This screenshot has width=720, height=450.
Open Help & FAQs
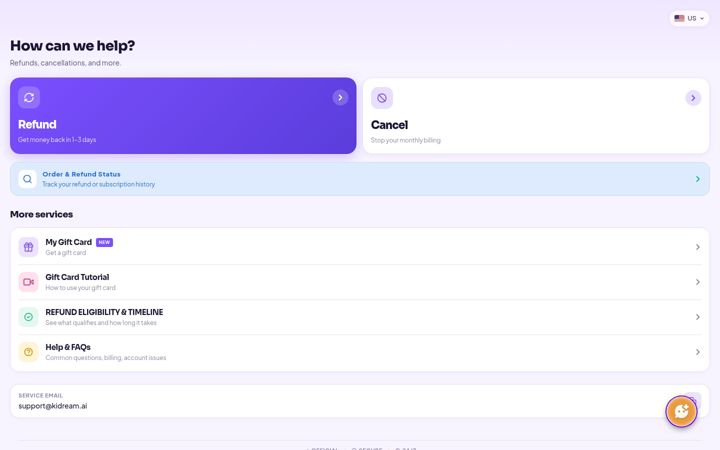click(360, 352)
